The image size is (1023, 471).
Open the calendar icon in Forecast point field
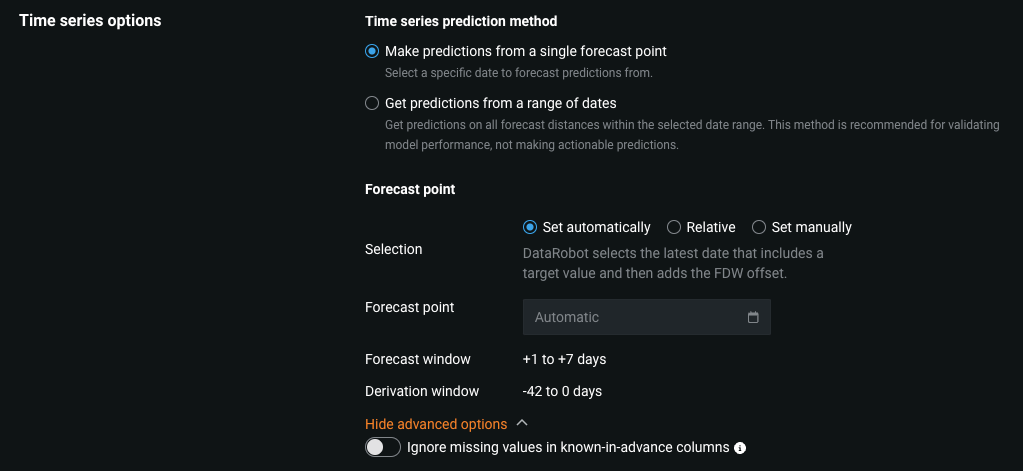pyautogui.click(x=753, y=317)
